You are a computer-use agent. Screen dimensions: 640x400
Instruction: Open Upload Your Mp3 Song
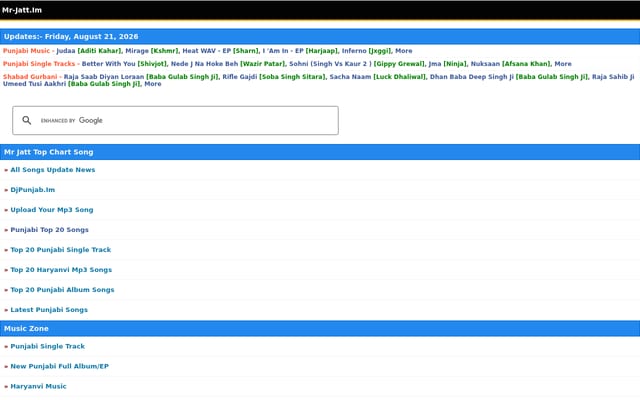pyautogui.click(x=52, y=210)
